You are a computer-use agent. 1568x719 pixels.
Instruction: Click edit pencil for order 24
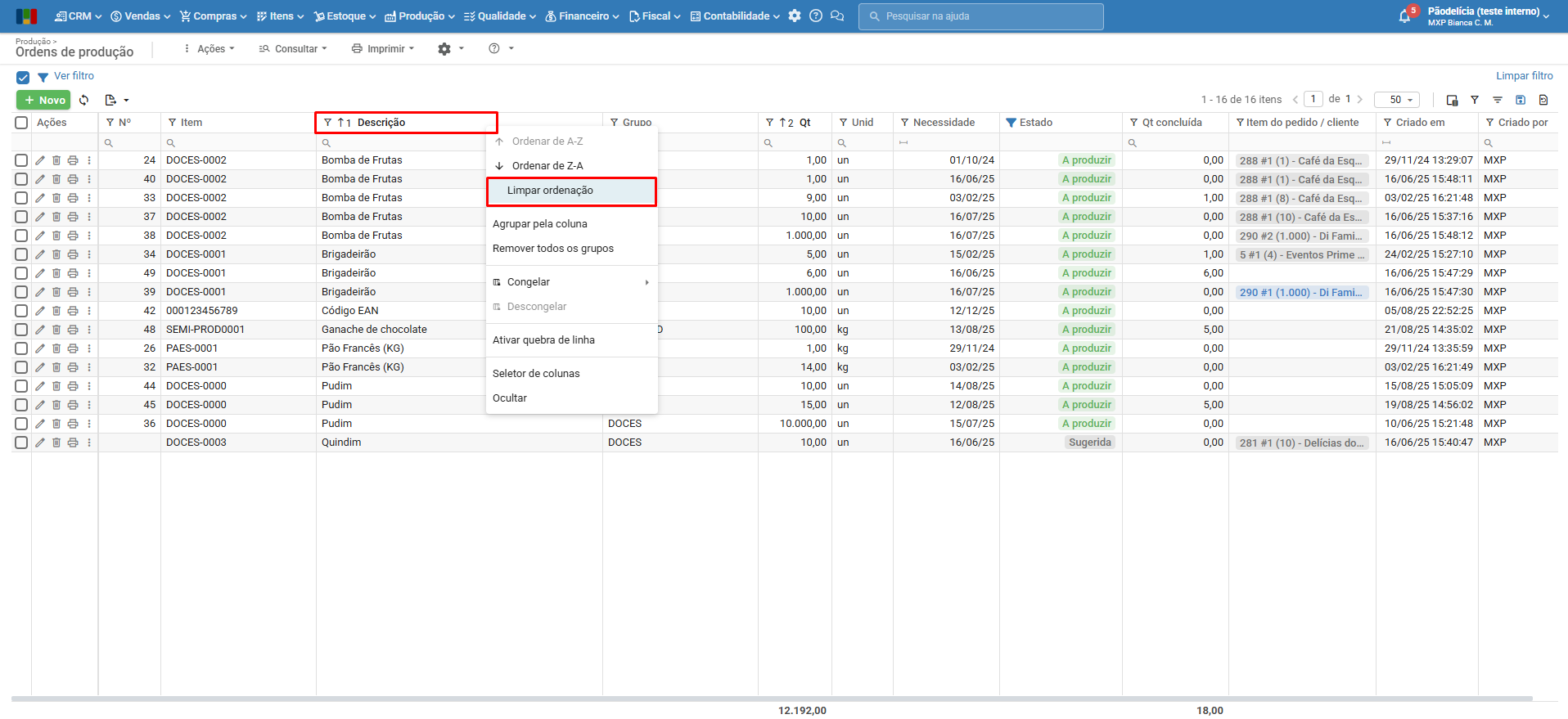tap(40, 160)
